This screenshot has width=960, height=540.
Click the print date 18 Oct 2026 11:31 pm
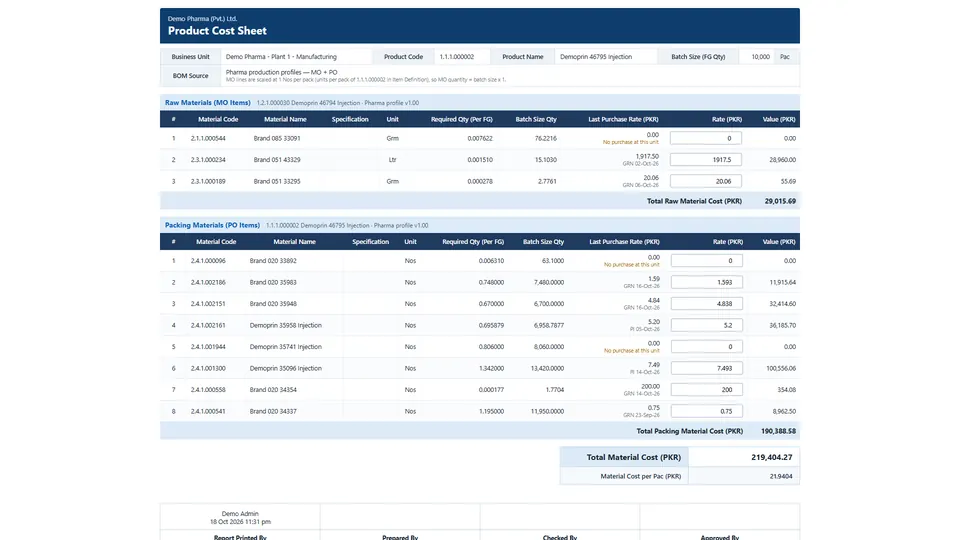coord(240,522)
